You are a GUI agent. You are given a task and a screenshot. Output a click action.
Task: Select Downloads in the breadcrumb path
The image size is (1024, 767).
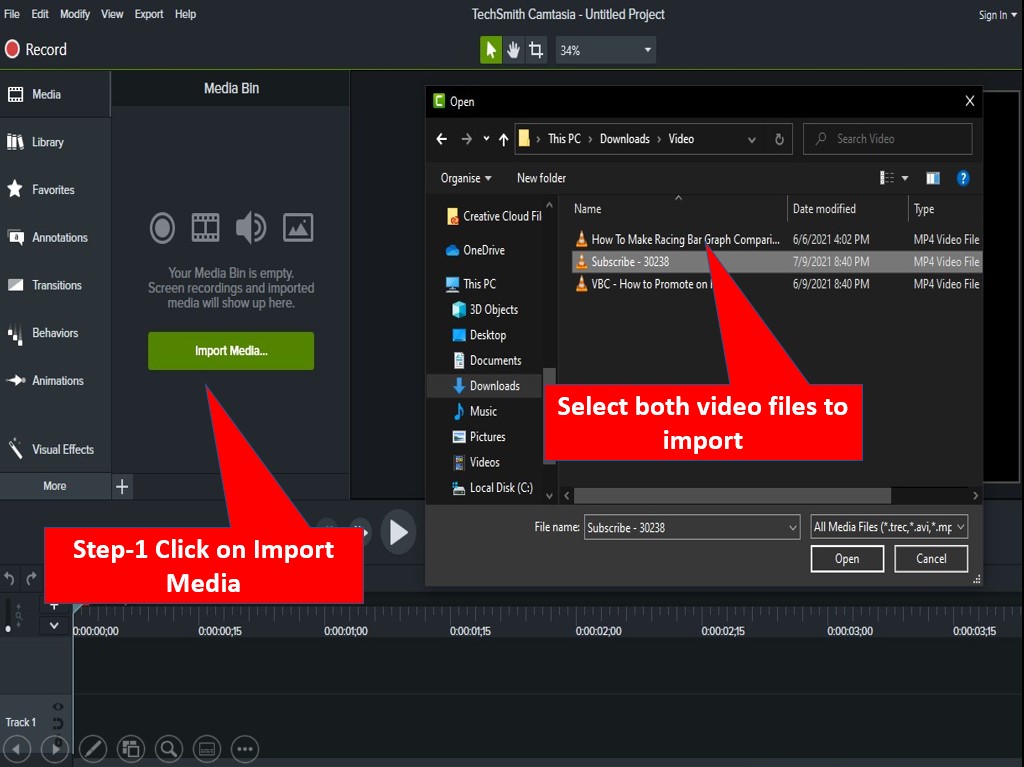tap(624, 139)
